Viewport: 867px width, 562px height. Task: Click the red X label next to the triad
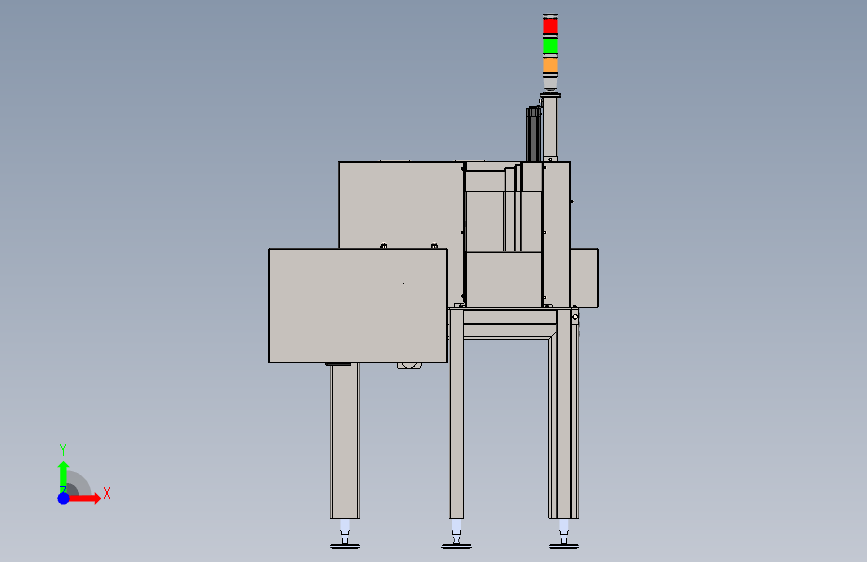point(107,493)
